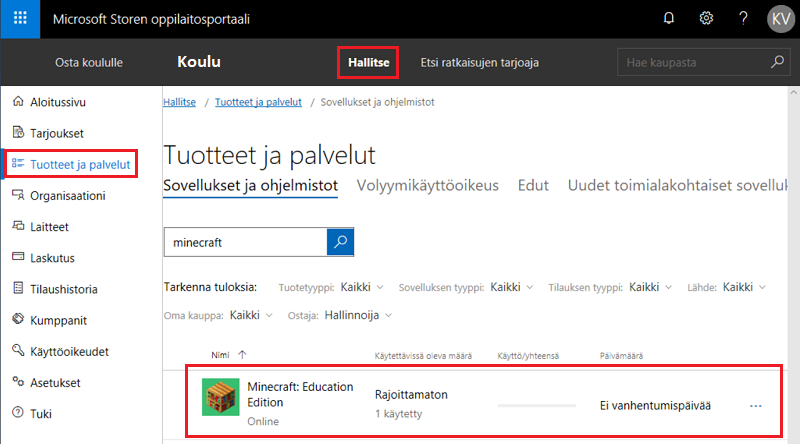
Task: Open the app launcher waffle icon
Action: click(x=20, y=19)
